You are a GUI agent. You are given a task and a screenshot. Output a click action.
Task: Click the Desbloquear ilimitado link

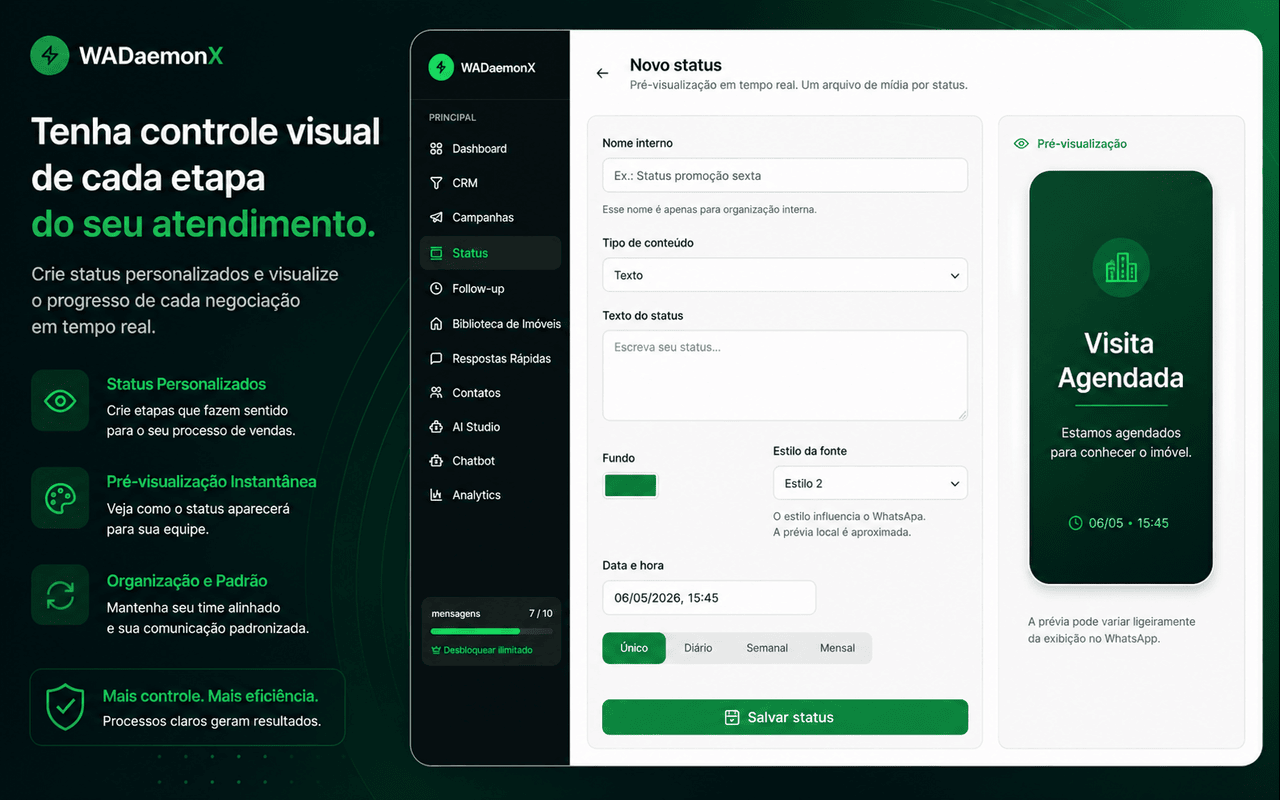pyautogui.click(x=482, y=650)
